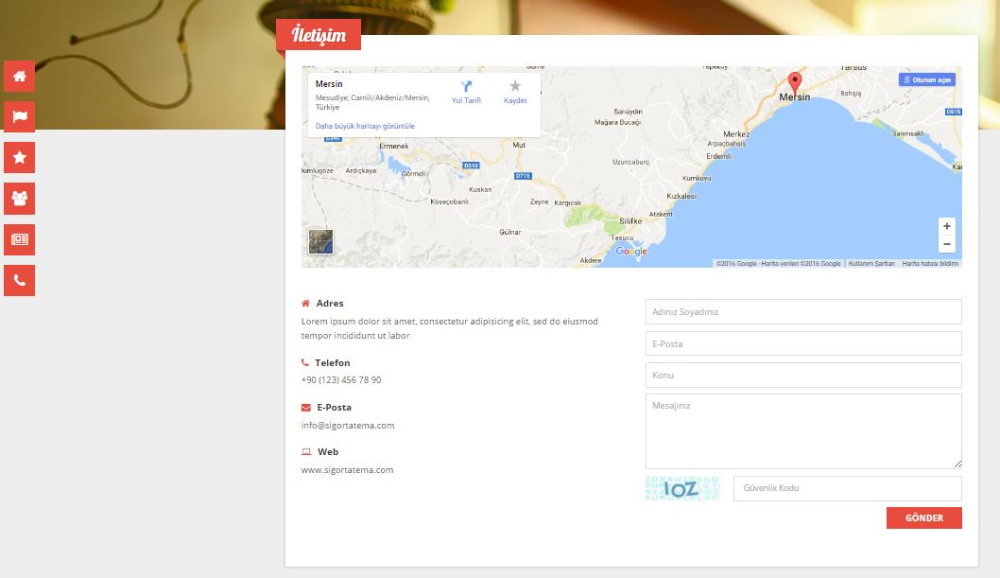Click the Silifke label on the map
The width and height of the screenshot is (1000, 578).
coord(631,221)
